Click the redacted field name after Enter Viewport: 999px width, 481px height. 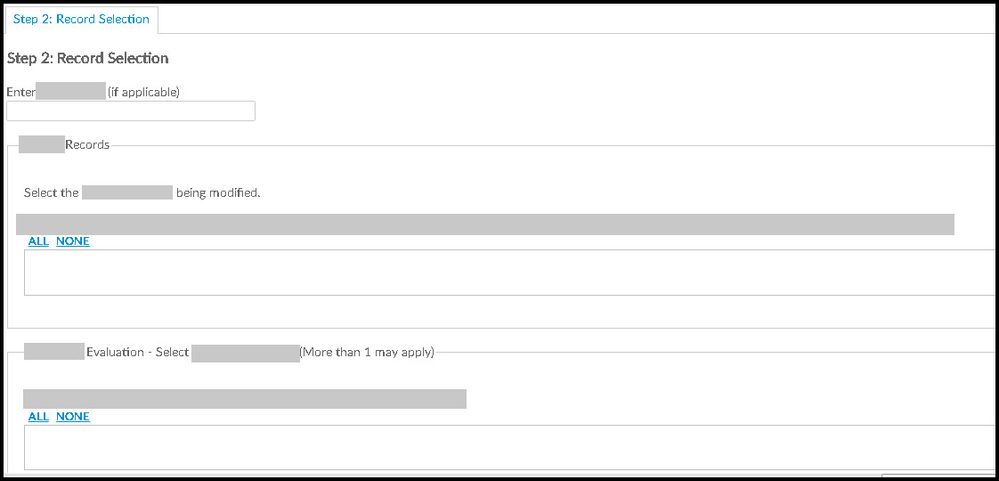click(71, 92)
